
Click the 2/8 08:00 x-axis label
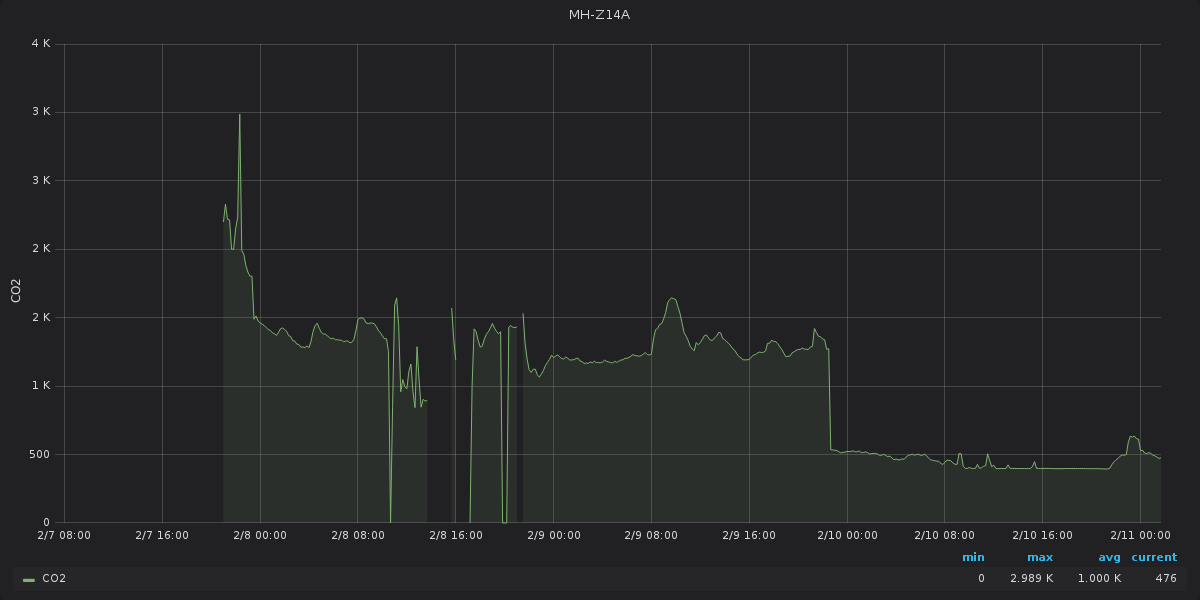[x=358, y=535]
